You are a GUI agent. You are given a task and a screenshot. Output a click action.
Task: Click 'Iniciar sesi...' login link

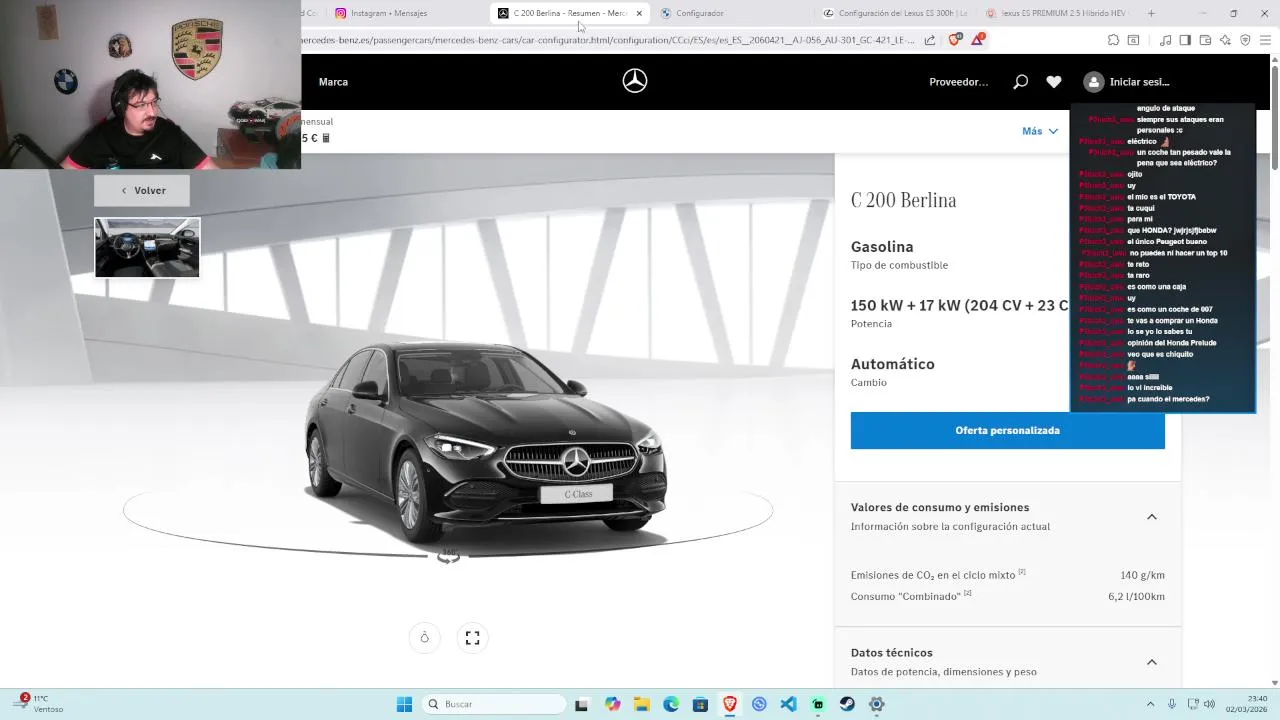point(1139,82)
